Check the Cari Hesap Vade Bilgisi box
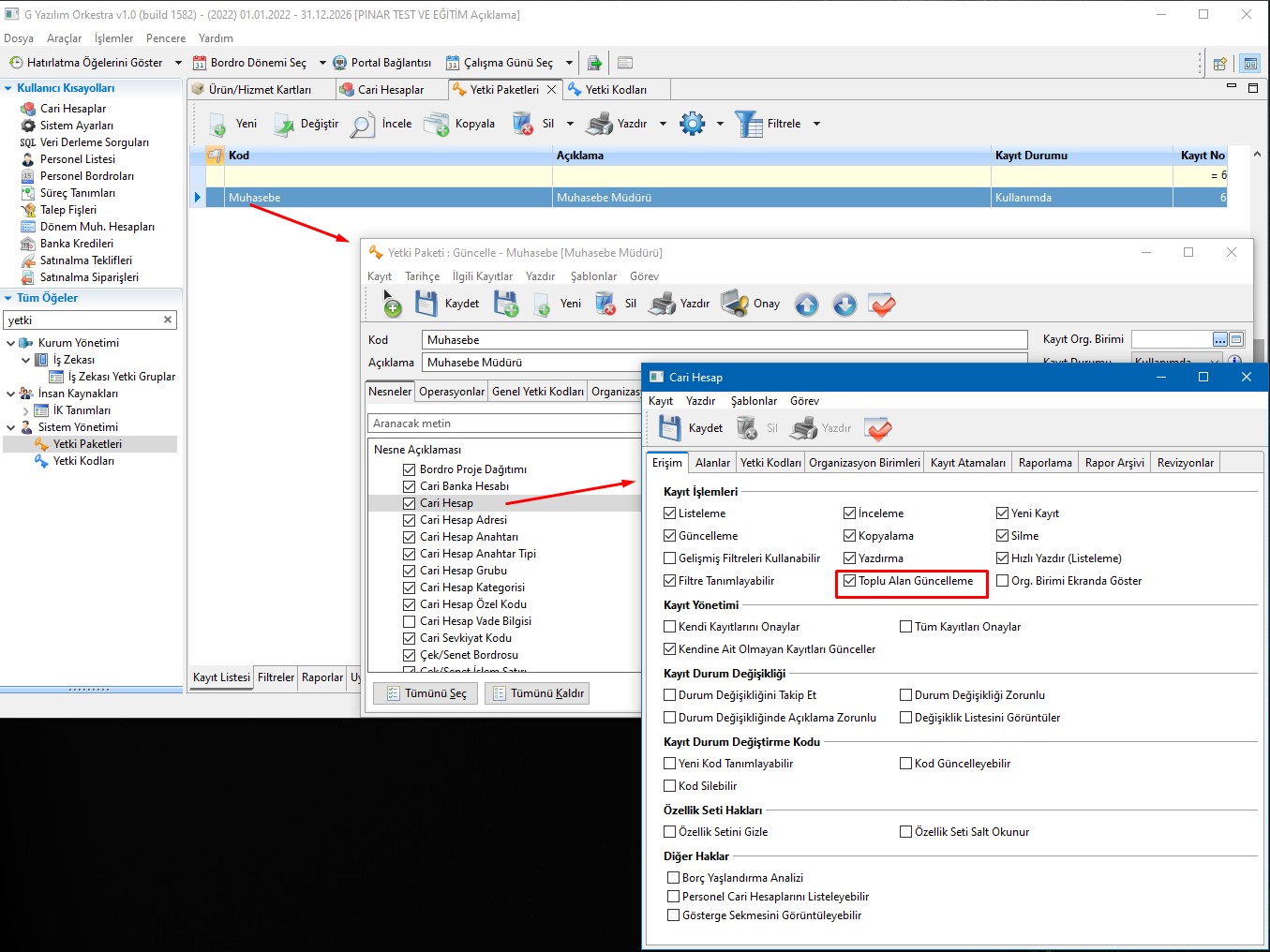 pyautogui.click(x=409, y=621)
